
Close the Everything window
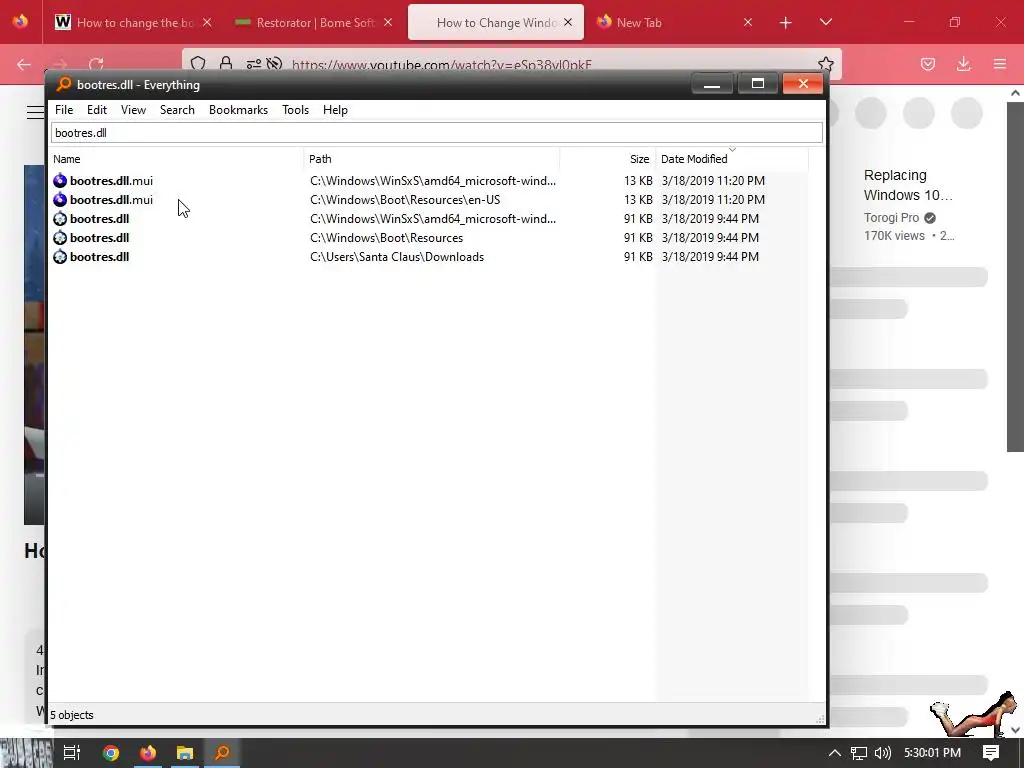(803, 84)
